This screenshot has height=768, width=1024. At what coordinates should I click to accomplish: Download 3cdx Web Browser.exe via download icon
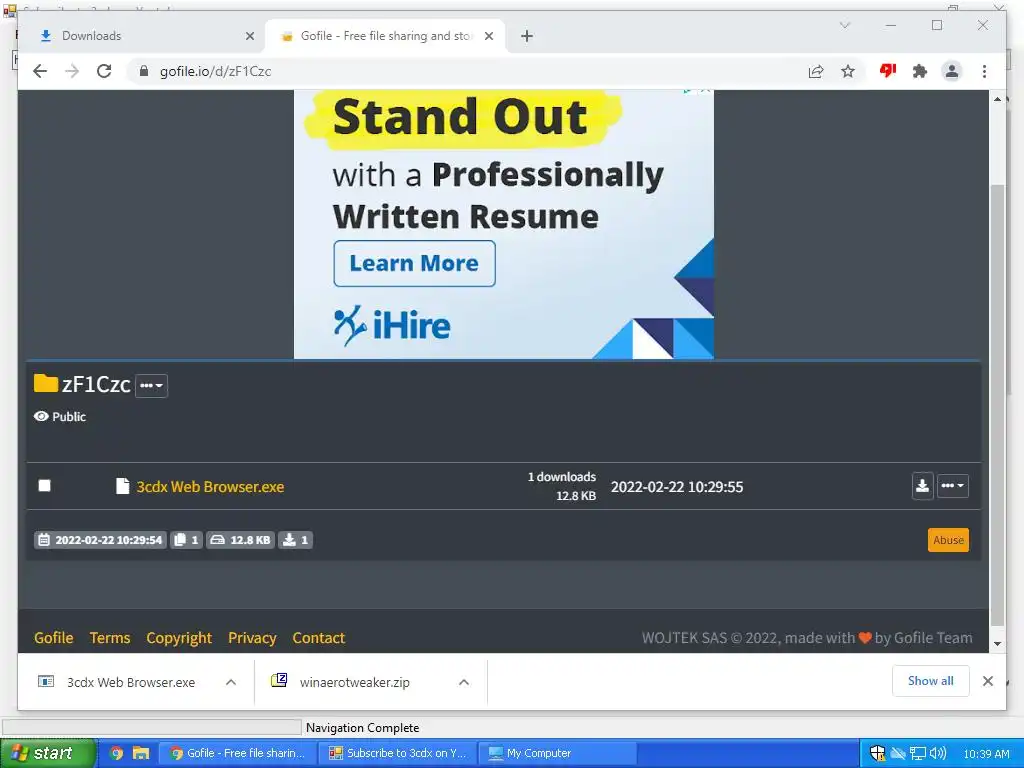(922, 486)
